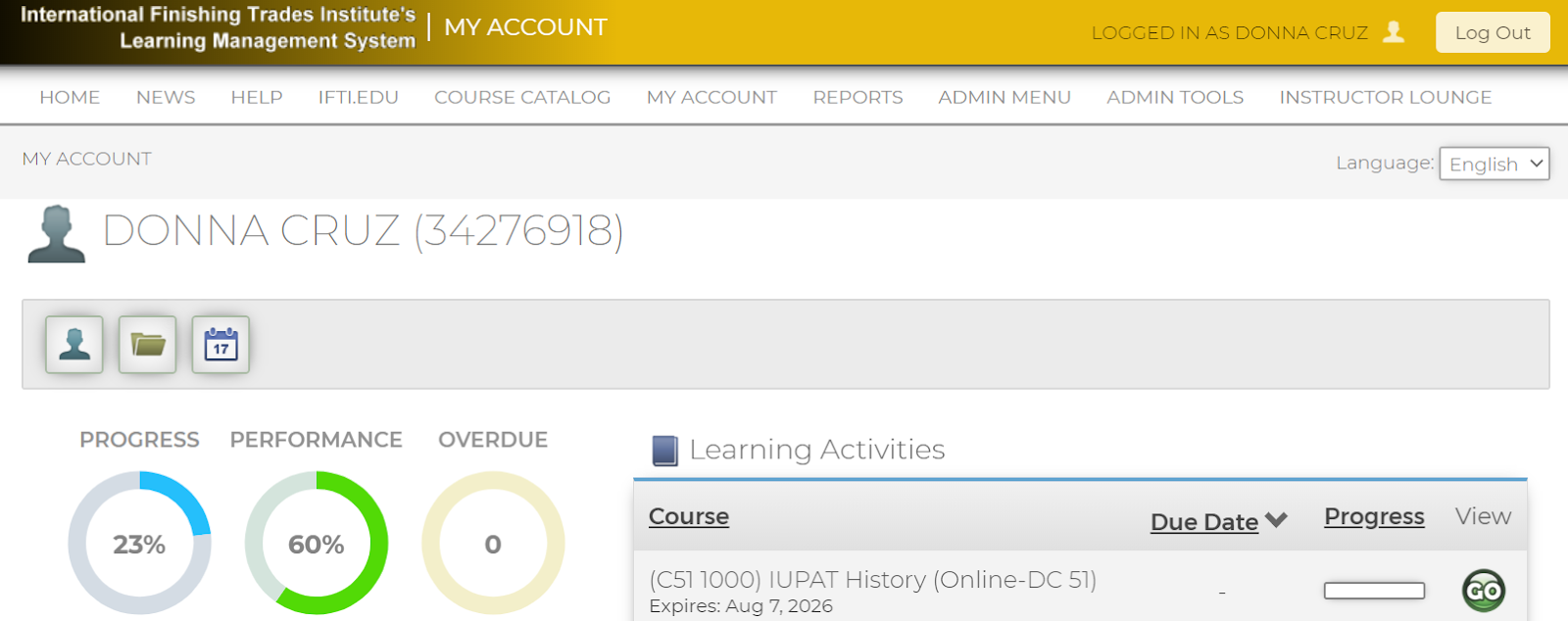
Task: Sort by the Course column header
Action: pyautogui.click(x=689, y=516)
